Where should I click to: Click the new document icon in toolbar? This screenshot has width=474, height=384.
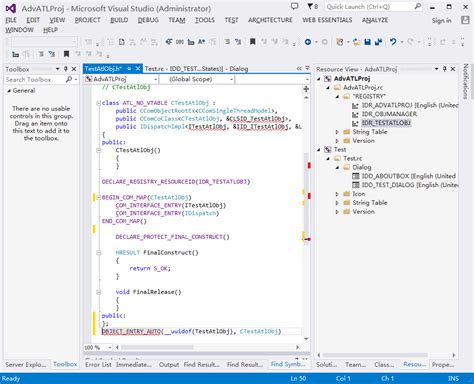coord(122,42)
